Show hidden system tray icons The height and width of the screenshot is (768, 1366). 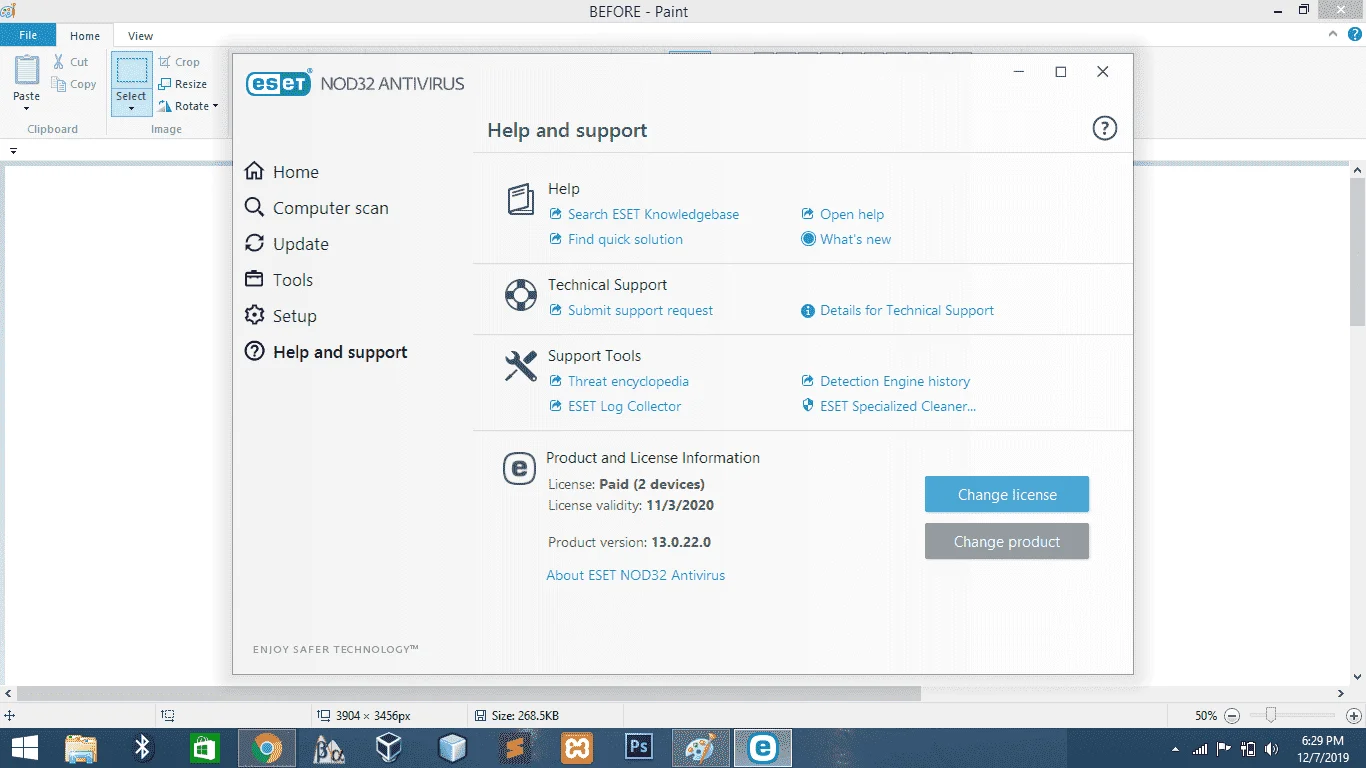click(1175, 749)
